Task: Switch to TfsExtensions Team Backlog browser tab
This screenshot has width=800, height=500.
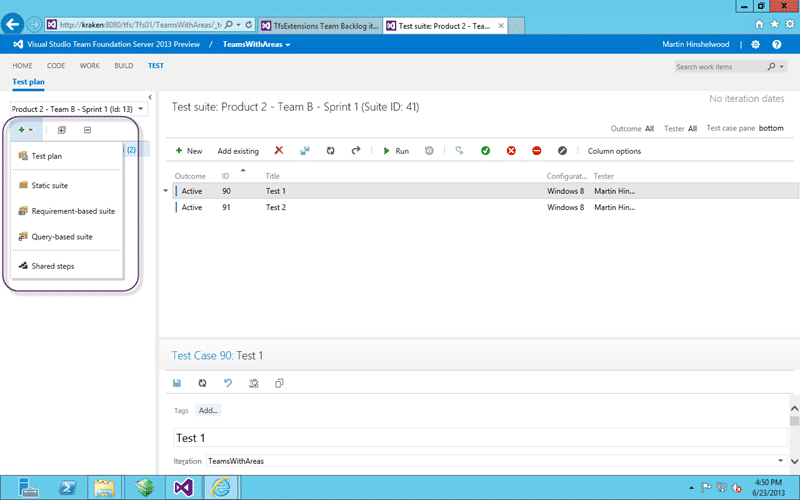Action: point(320,26)
